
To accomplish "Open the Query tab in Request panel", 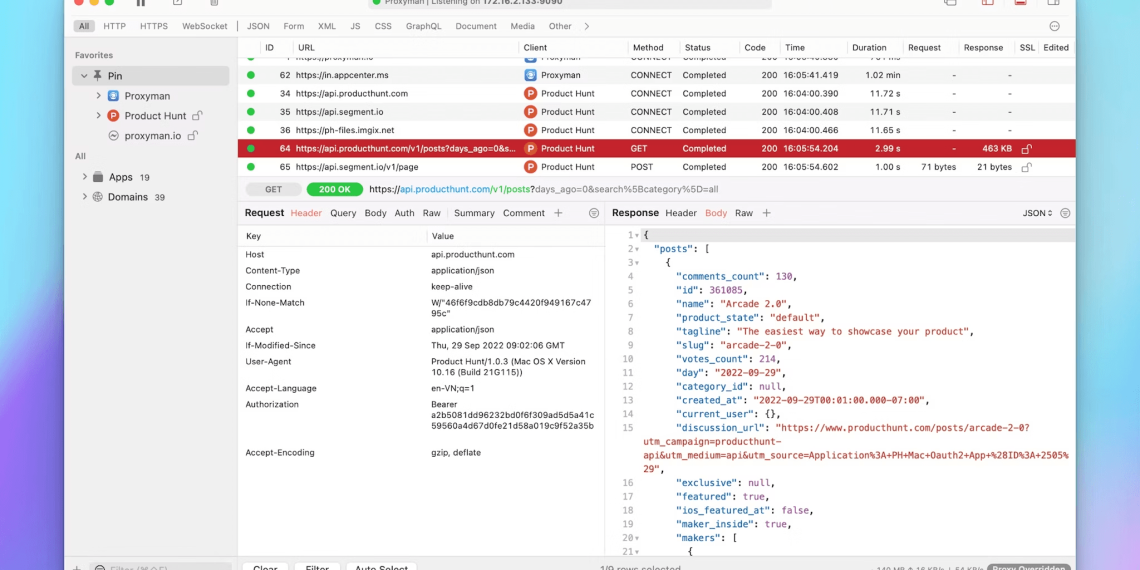I will tap(343, 213).
